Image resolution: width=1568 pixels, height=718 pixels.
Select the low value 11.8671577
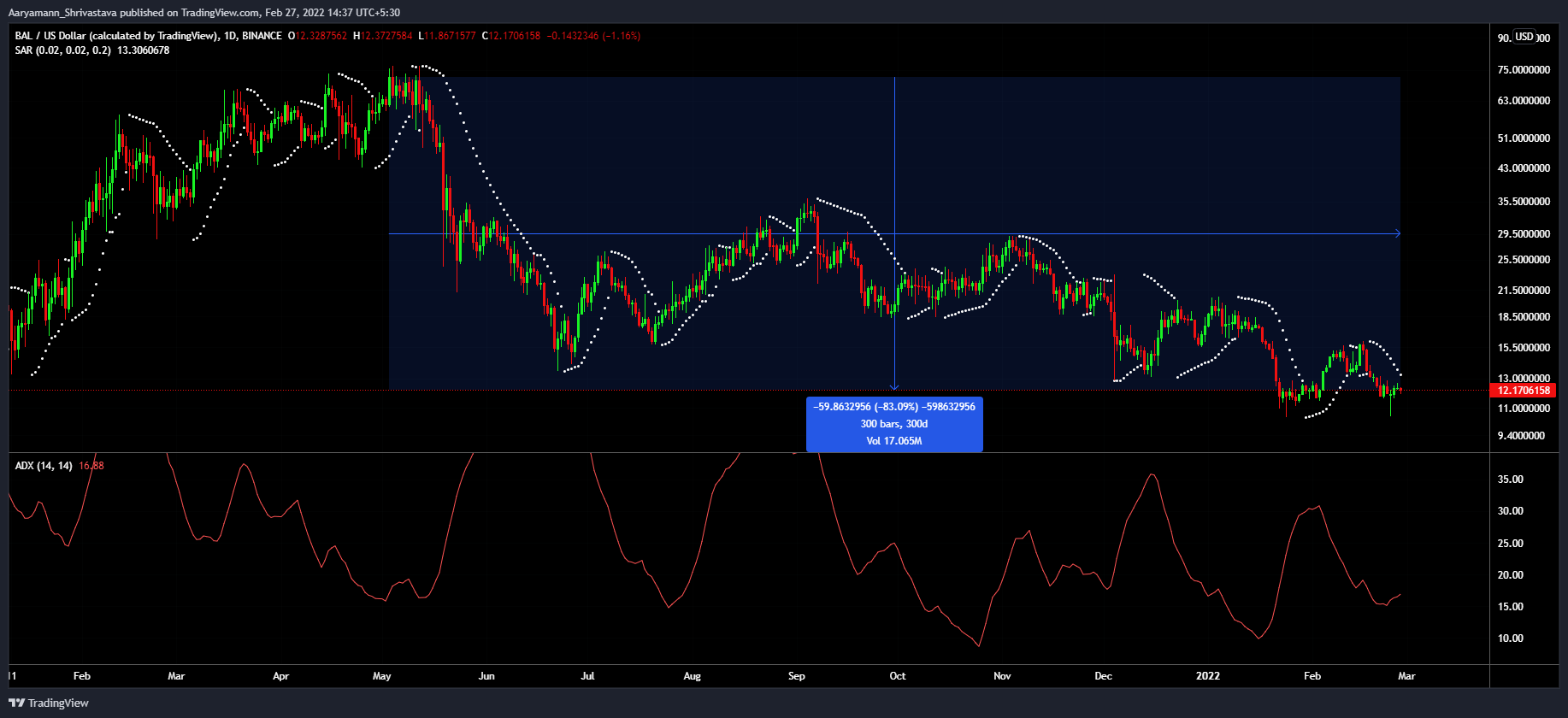pos(450,36)
